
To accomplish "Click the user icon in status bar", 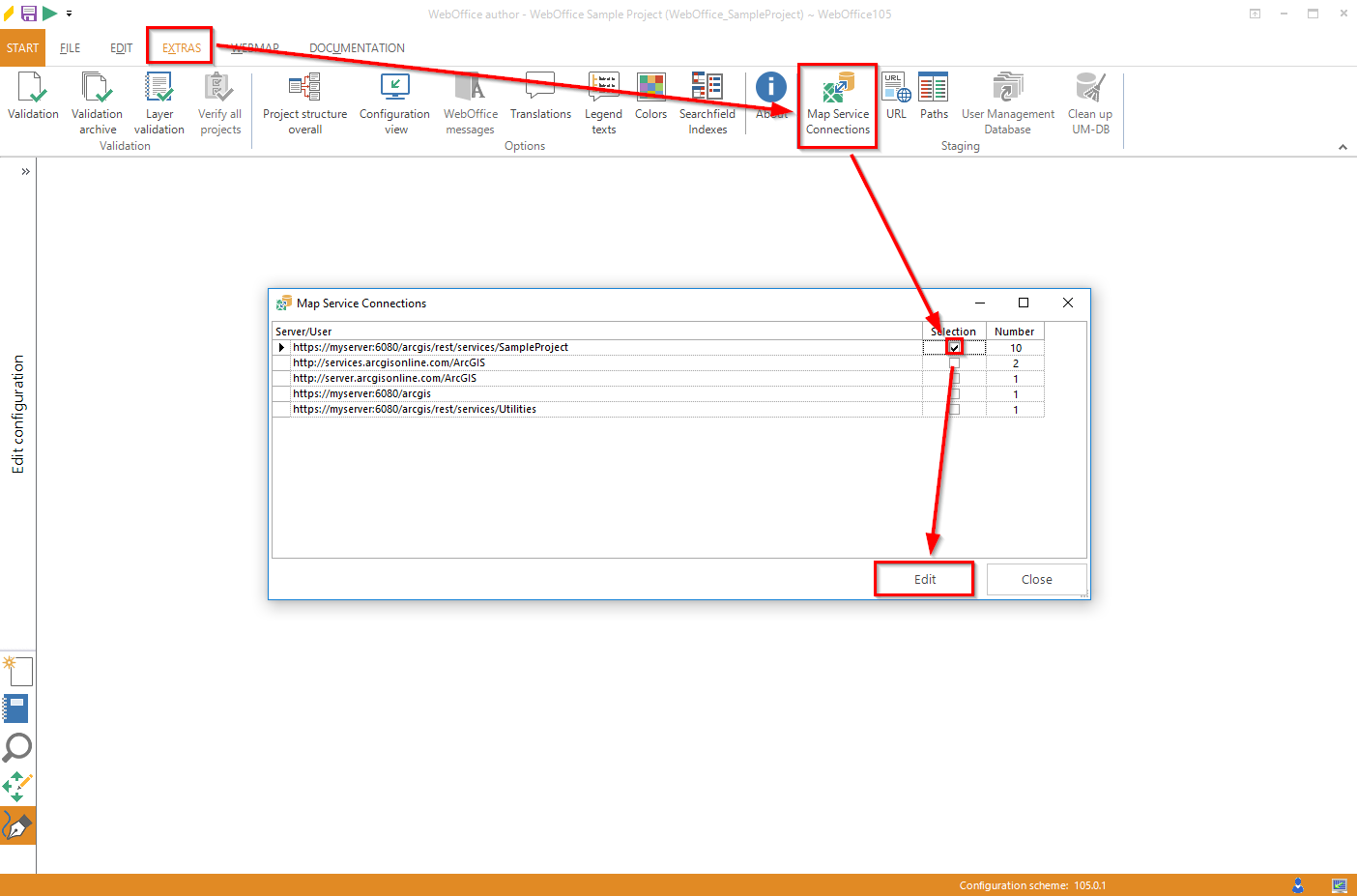I will coord(1298,885).
